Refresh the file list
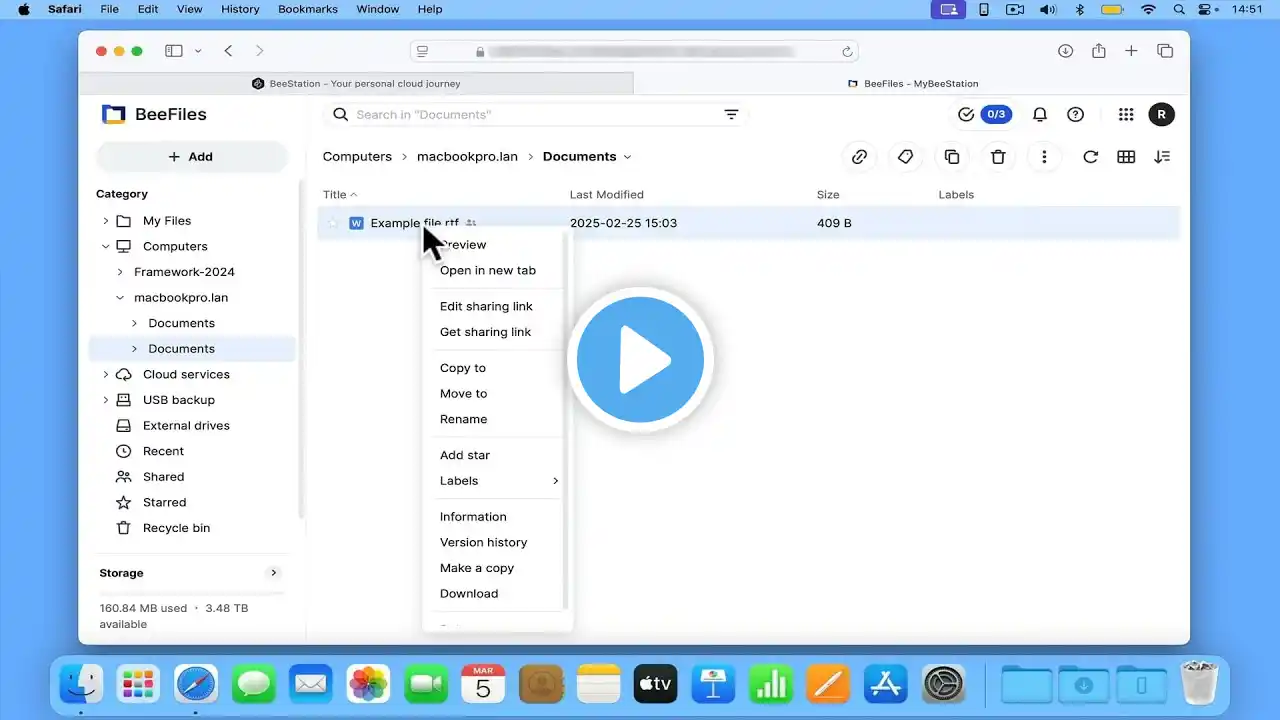This screenshot has width=1280, height=720. pos(1091,157)
